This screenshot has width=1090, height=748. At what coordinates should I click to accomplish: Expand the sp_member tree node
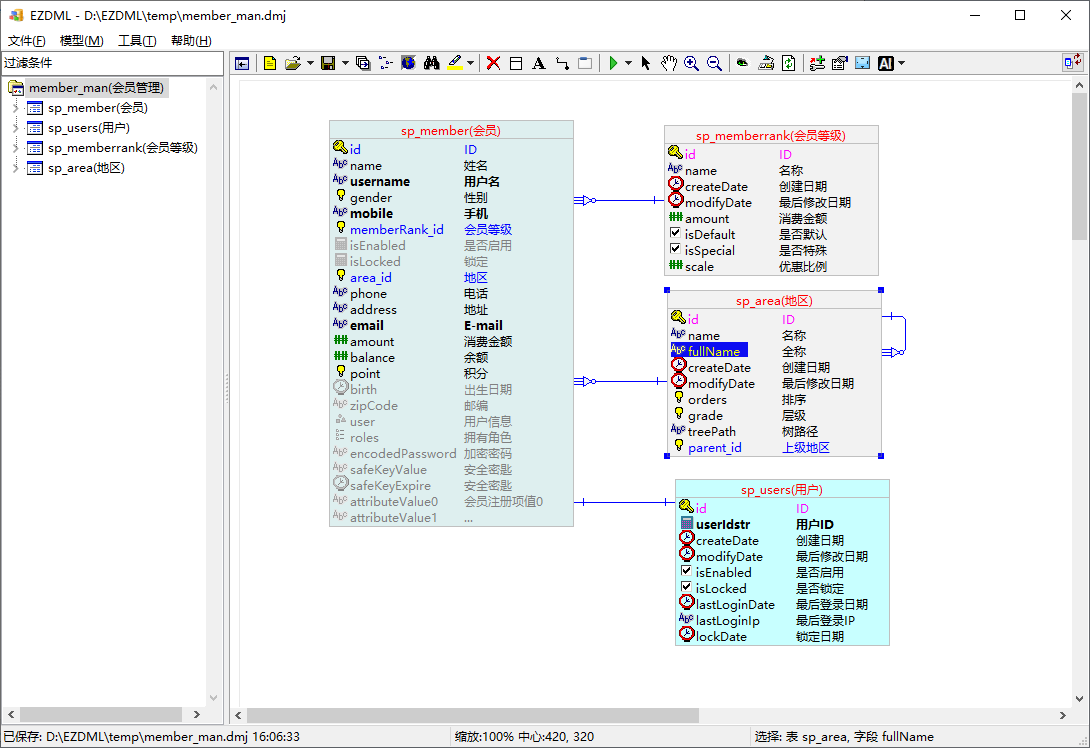pos(15,108)
